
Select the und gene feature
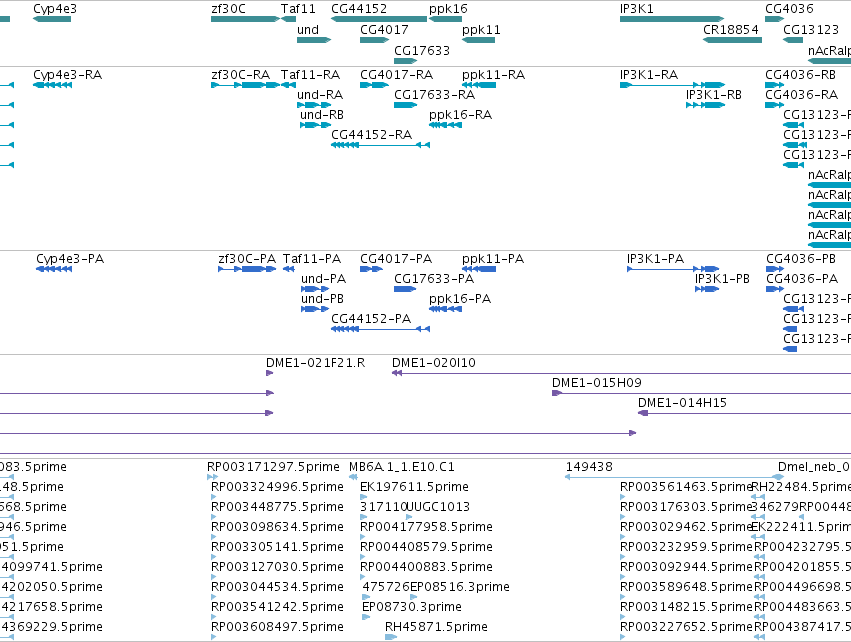pyautogui.click(x=314, y=40)
